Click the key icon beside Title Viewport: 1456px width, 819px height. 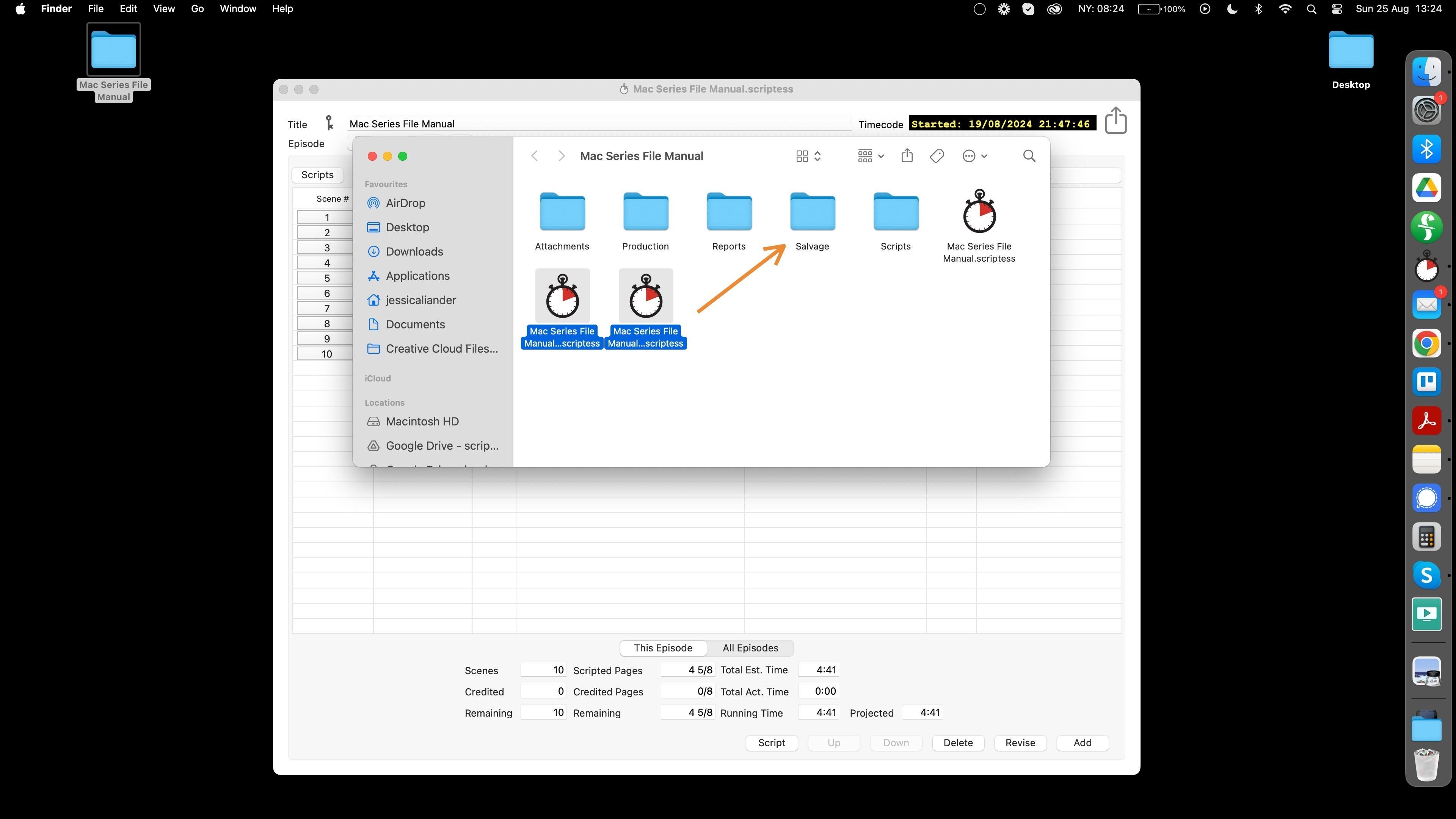pos(329,123)
